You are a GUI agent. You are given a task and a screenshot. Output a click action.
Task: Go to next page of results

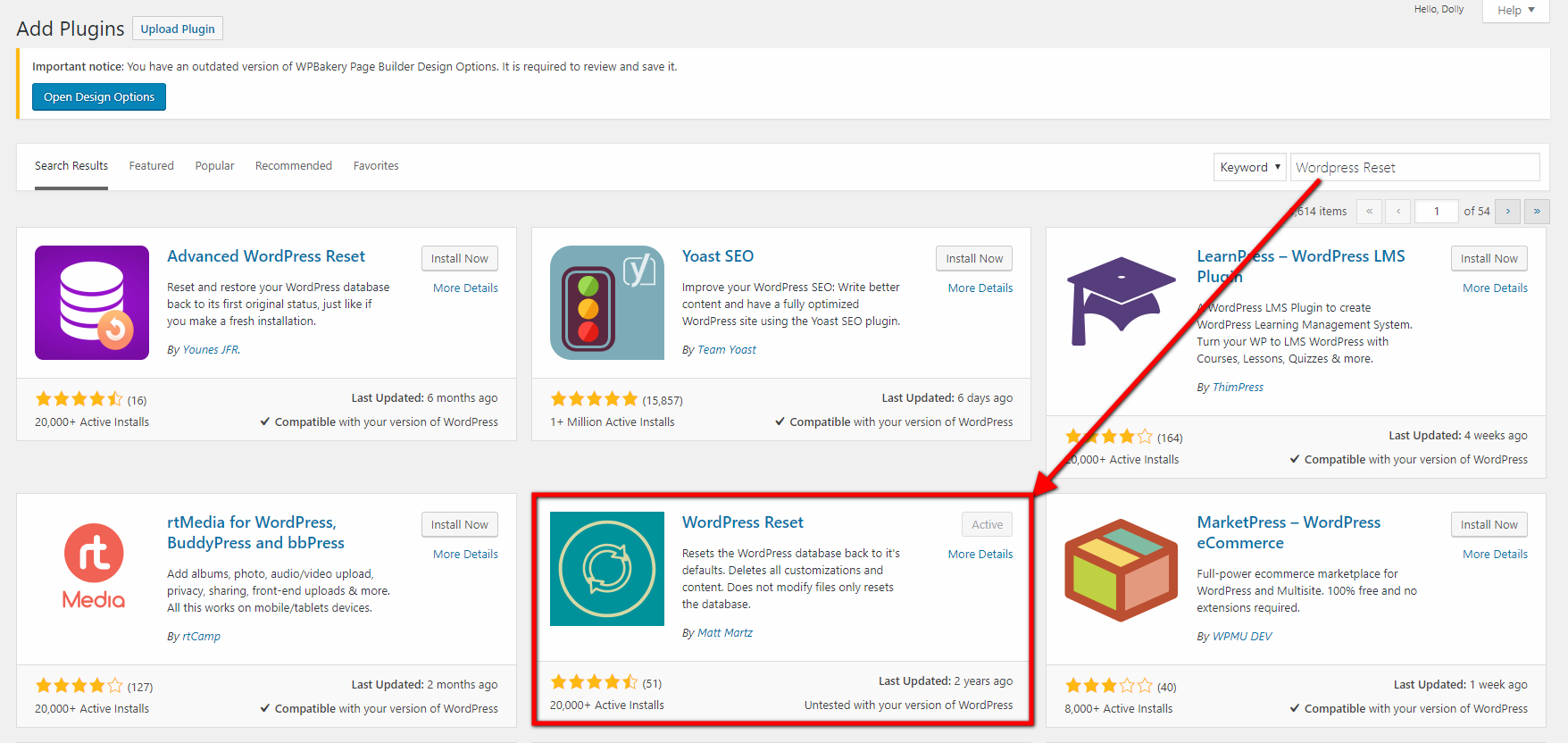tap(1507, 212)
